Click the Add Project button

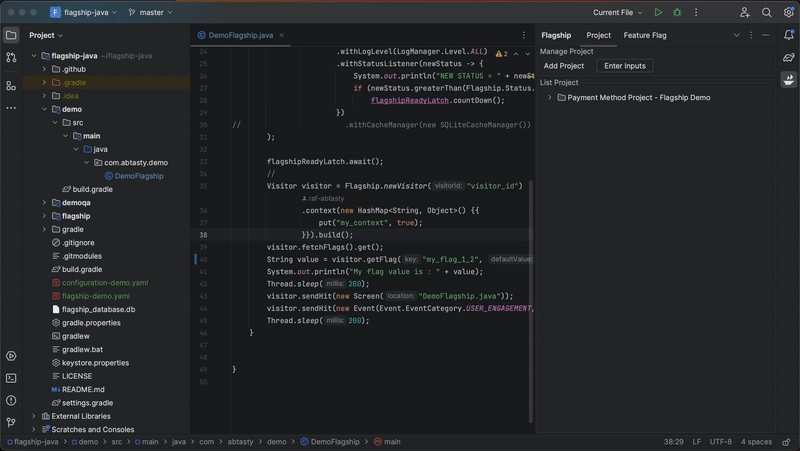pyautogui.click(x=564, y=66)
